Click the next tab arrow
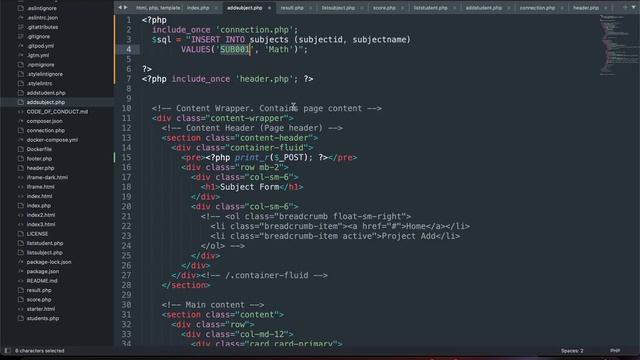The image size is (640, 360). click(125, 7)
